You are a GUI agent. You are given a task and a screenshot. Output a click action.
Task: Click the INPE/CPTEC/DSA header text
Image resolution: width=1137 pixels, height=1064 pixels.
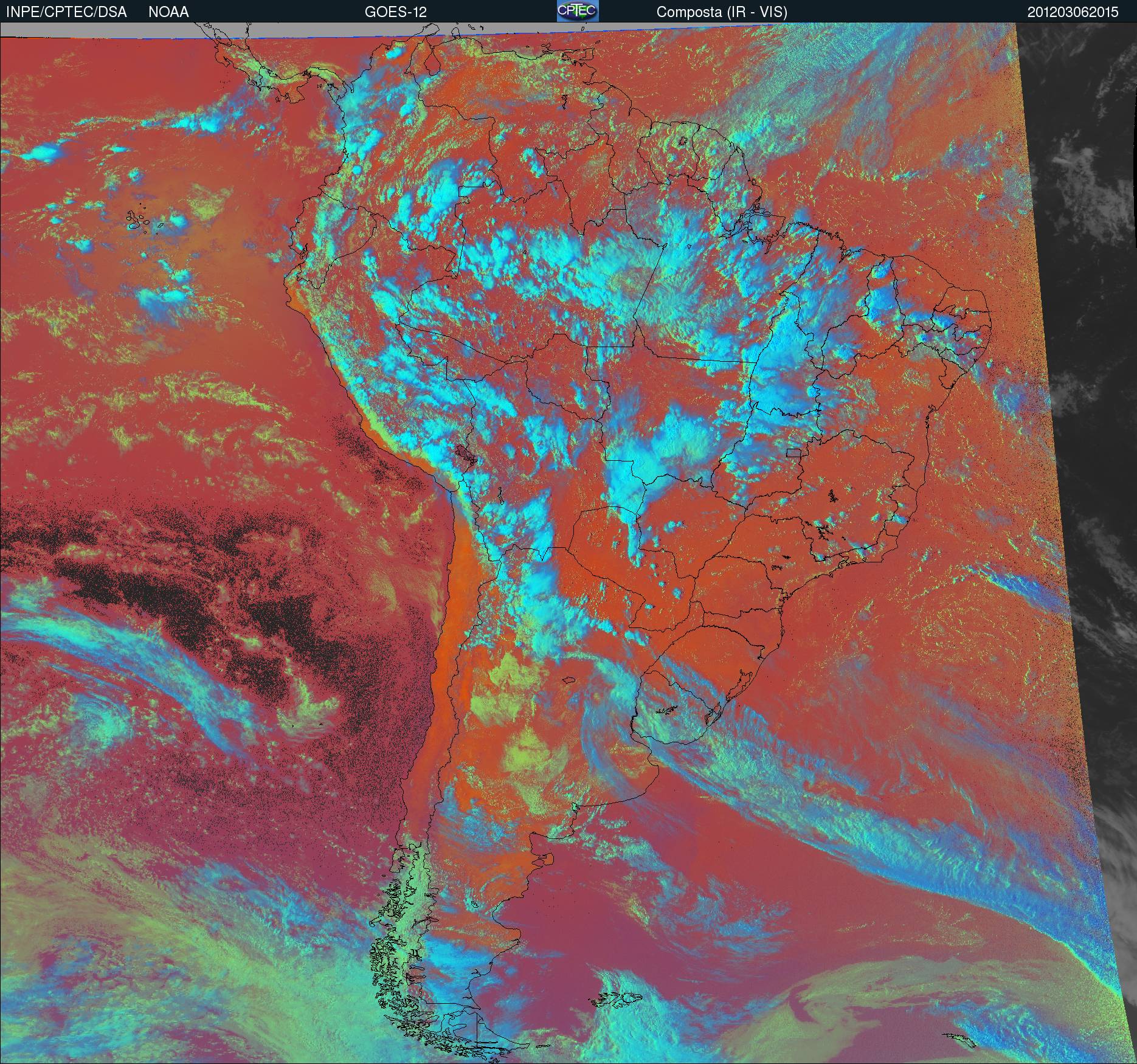(x=66, y=12)
